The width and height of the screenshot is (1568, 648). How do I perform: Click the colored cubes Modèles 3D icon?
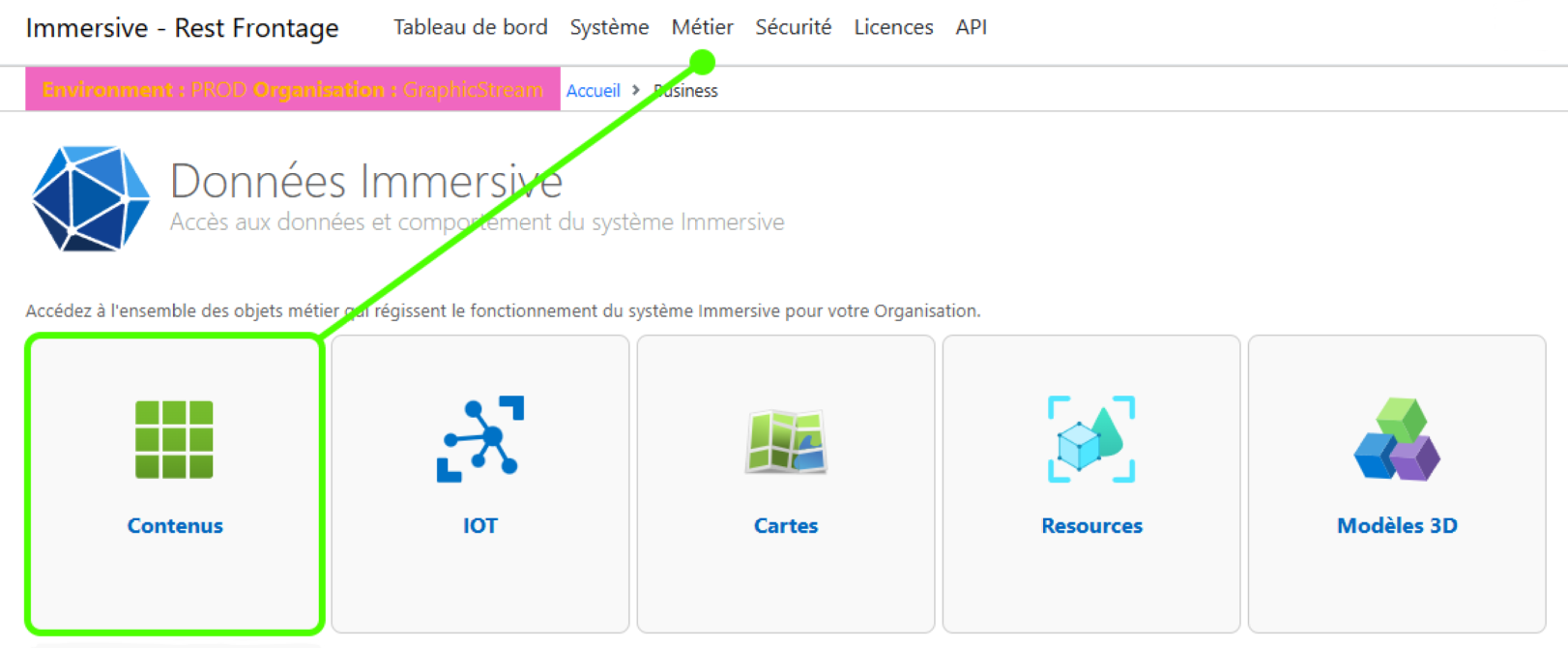(x=1397, y=440)
